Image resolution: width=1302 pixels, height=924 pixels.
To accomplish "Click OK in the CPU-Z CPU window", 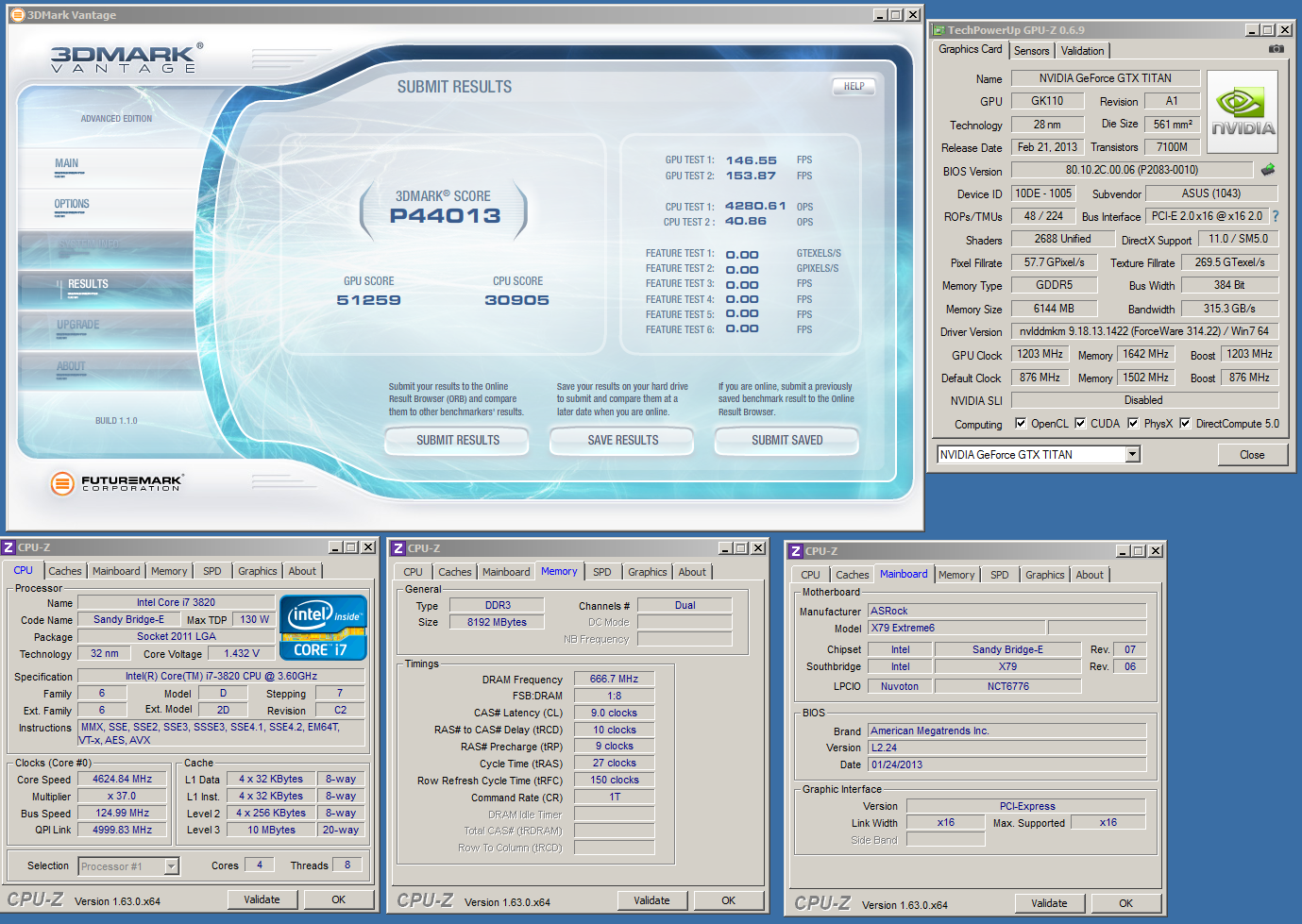I will click(x=338, y=899).
